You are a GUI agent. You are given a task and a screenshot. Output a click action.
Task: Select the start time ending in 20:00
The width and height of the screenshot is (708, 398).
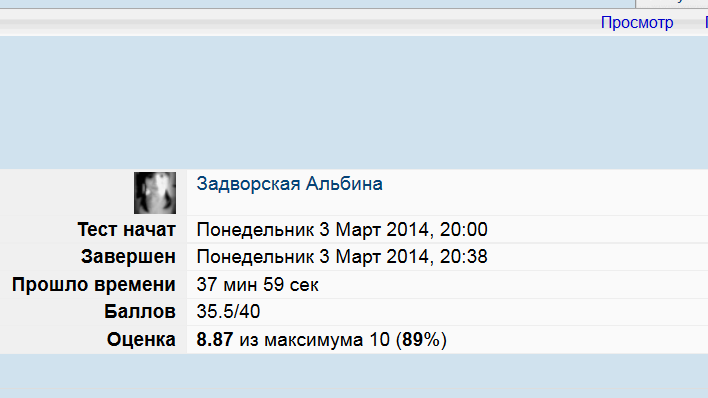point(342,229)
